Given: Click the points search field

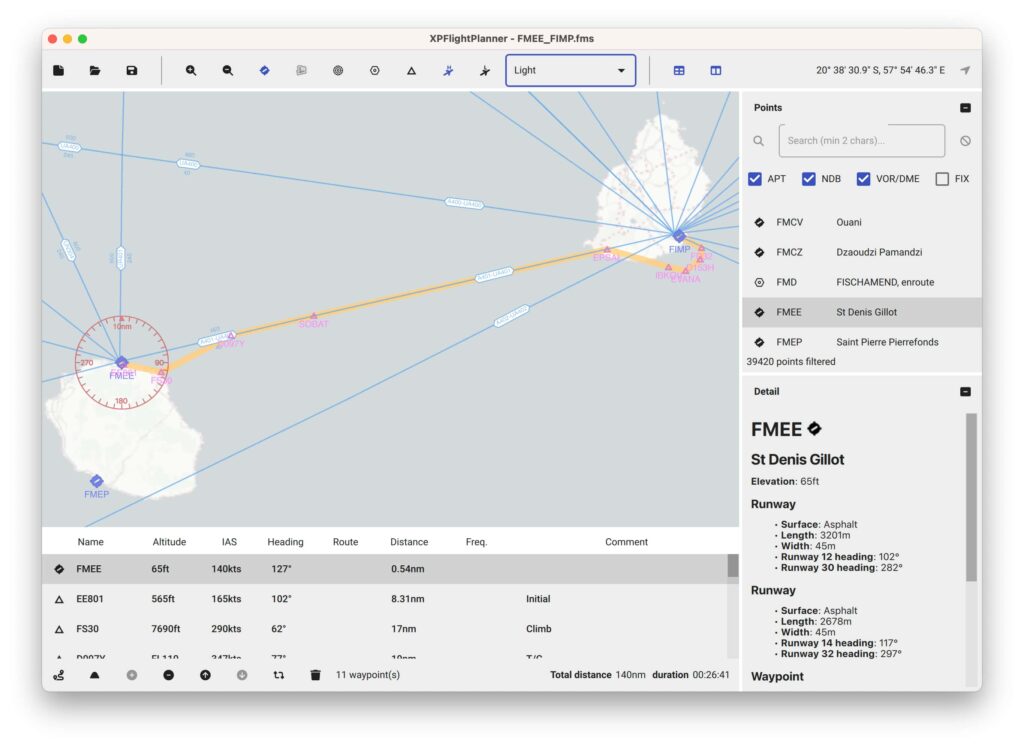Looking at the screenshot, I should [861, 140].
